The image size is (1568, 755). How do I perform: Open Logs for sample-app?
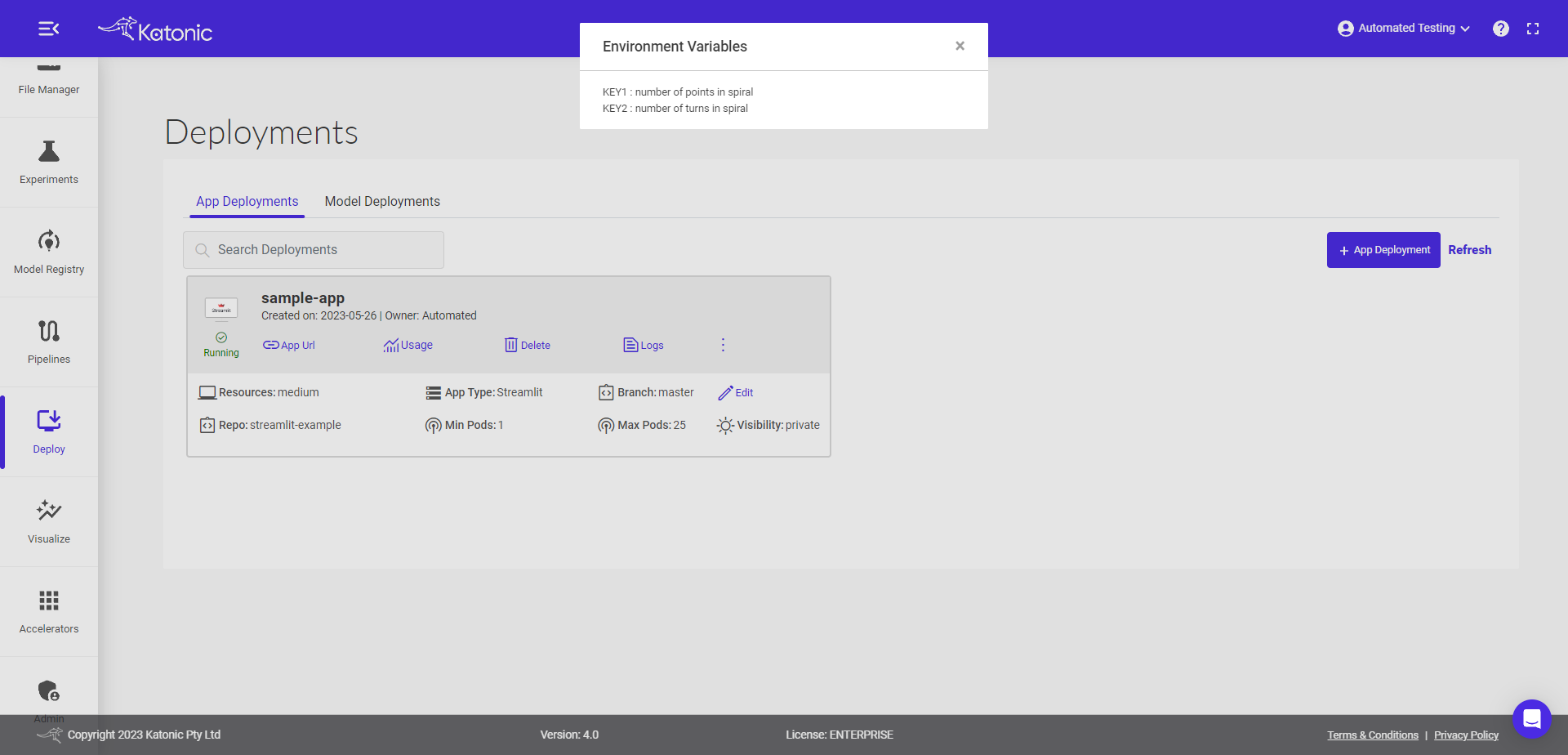pyautogui.click(x=644, y=346)
